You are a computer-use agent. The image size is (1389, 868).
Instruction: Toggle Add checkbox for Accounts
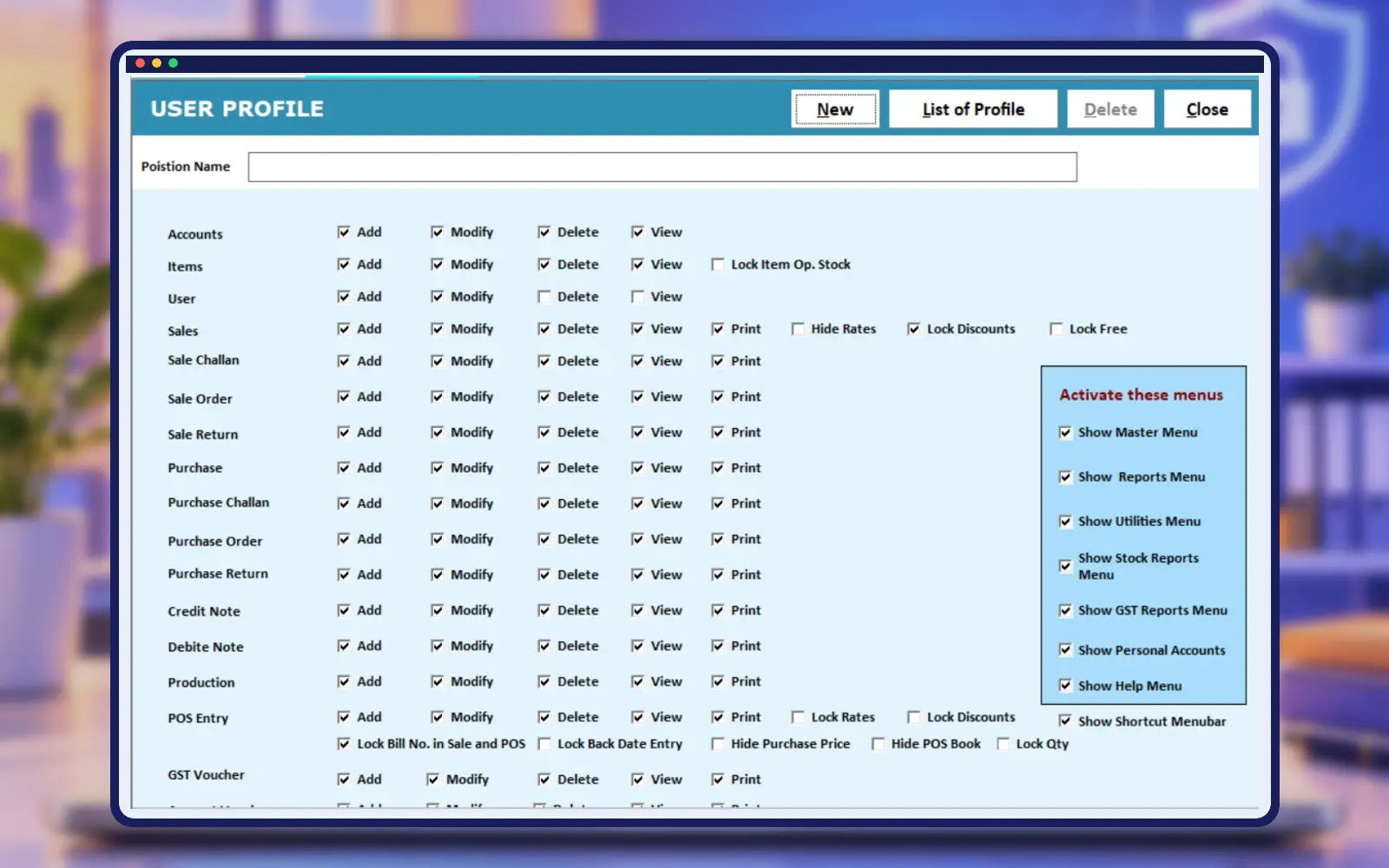[344, 232]
